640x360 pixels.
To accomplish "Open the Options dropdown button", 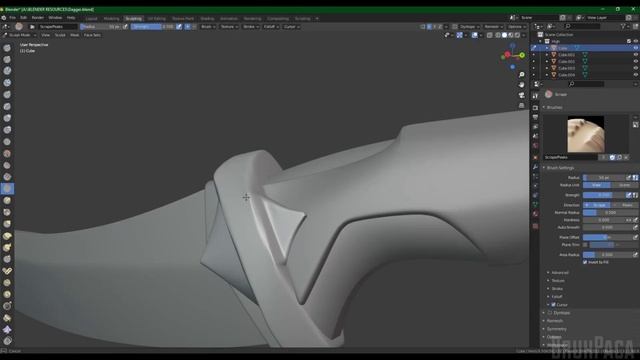I will point(516,27).
